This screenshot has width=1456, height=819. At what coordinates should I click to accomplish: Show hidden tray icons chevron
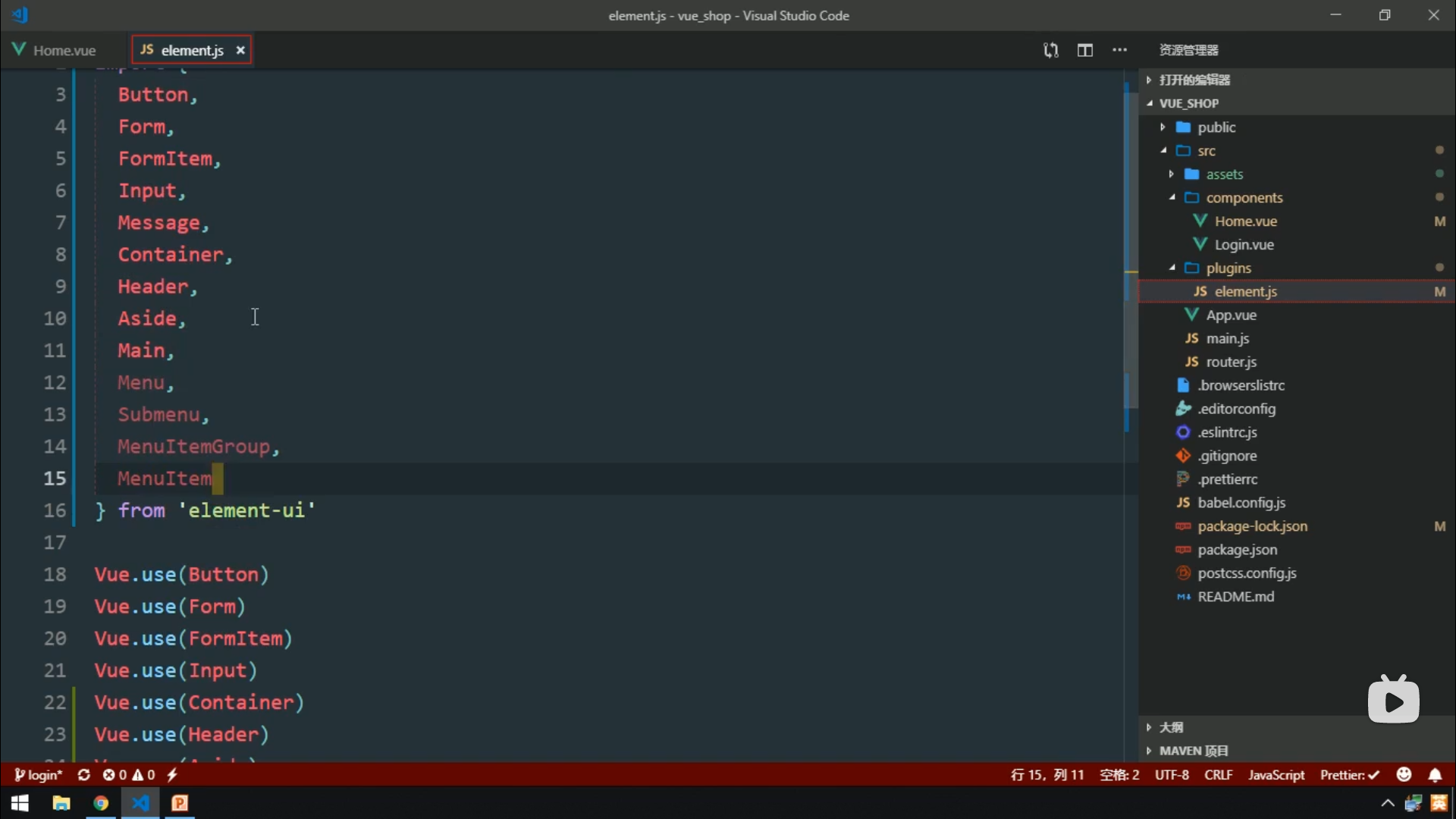click(x=1387, y=803)
